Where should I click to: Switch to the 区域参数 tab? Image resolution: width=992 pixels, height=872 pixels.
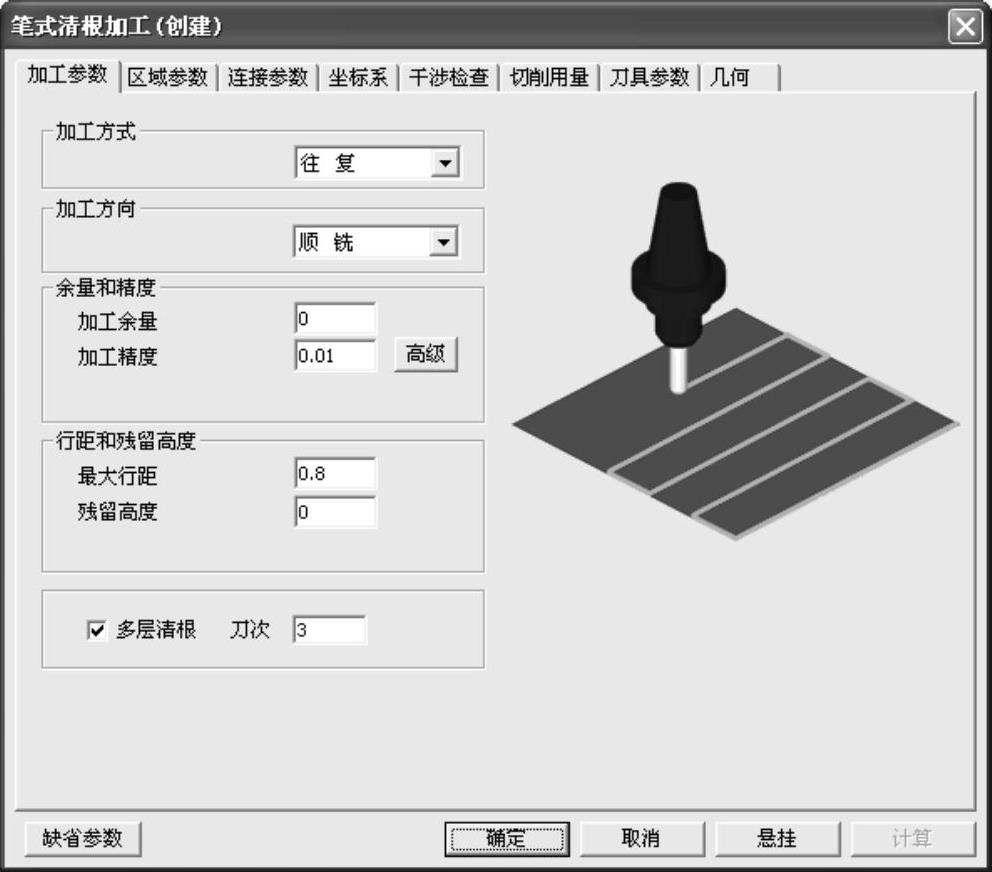tap(167, 78)
